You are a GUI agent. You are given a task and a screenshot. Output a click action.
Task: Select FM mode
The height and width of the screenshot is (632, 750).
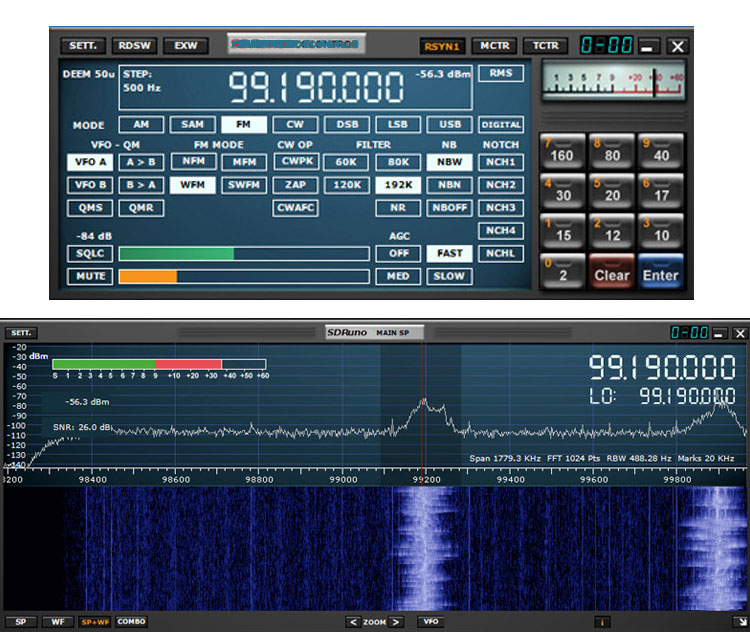pos(243,124)
